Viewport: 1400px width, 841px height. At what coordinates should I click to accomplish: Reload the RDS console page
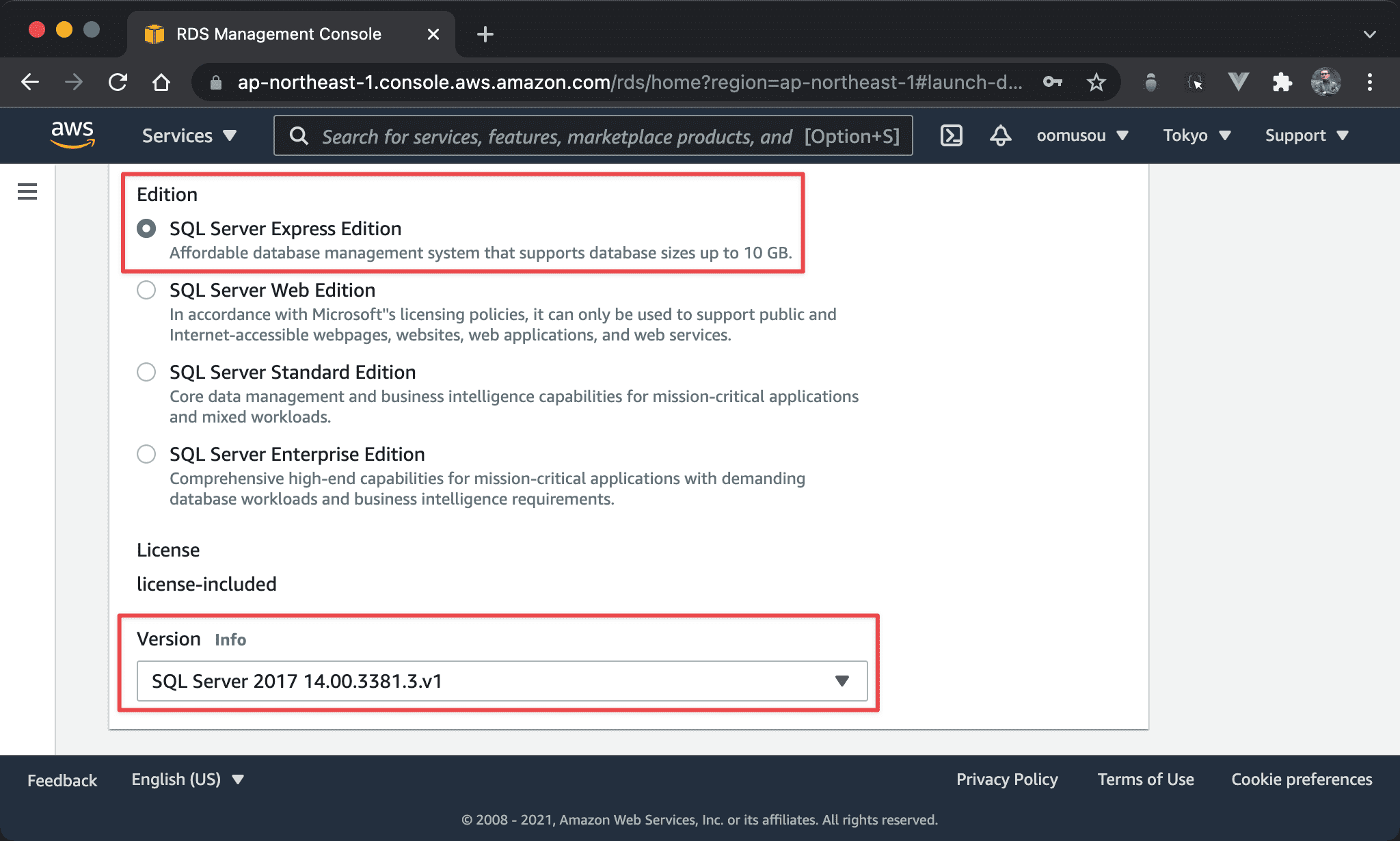pos(118,82)
